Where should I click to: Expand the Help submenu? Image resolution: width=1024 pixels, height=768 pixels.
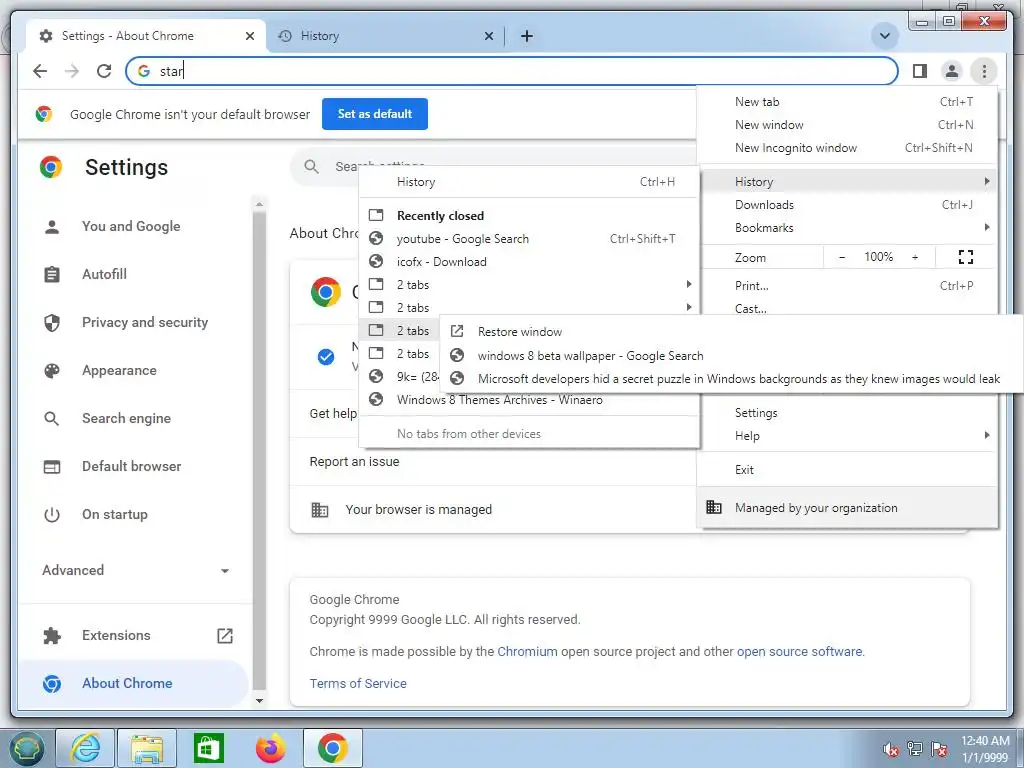[847, 436]
